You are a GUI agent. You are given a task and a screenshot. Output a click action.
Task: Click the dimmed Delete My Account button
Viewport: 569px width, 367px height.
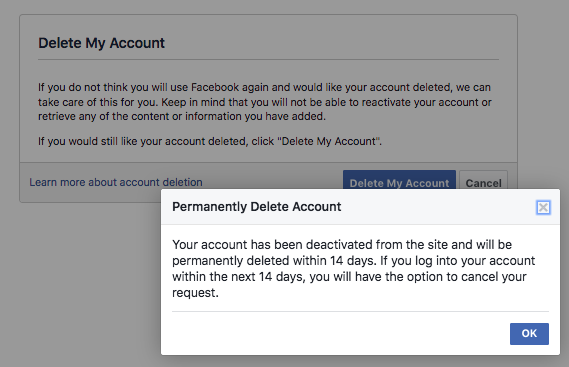click(x=399, y=180)
